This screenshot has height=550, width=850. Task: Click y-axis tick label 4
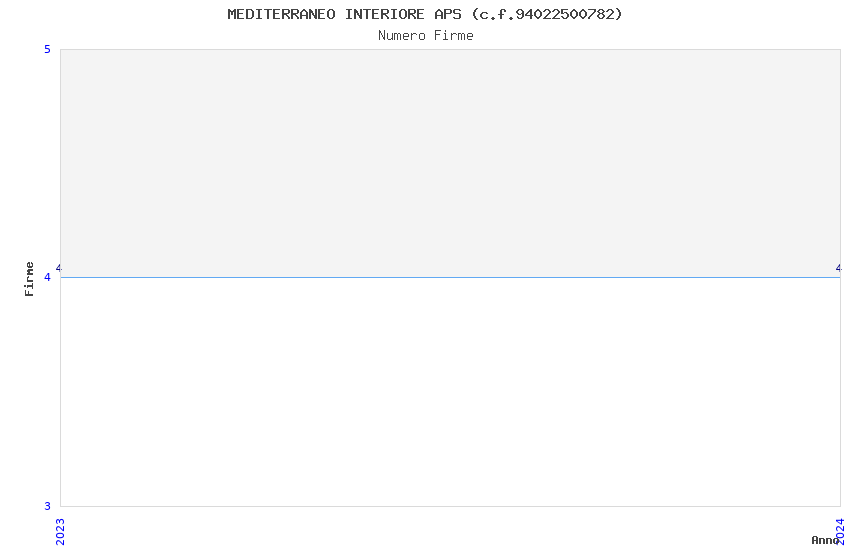(x=47, y=277)
